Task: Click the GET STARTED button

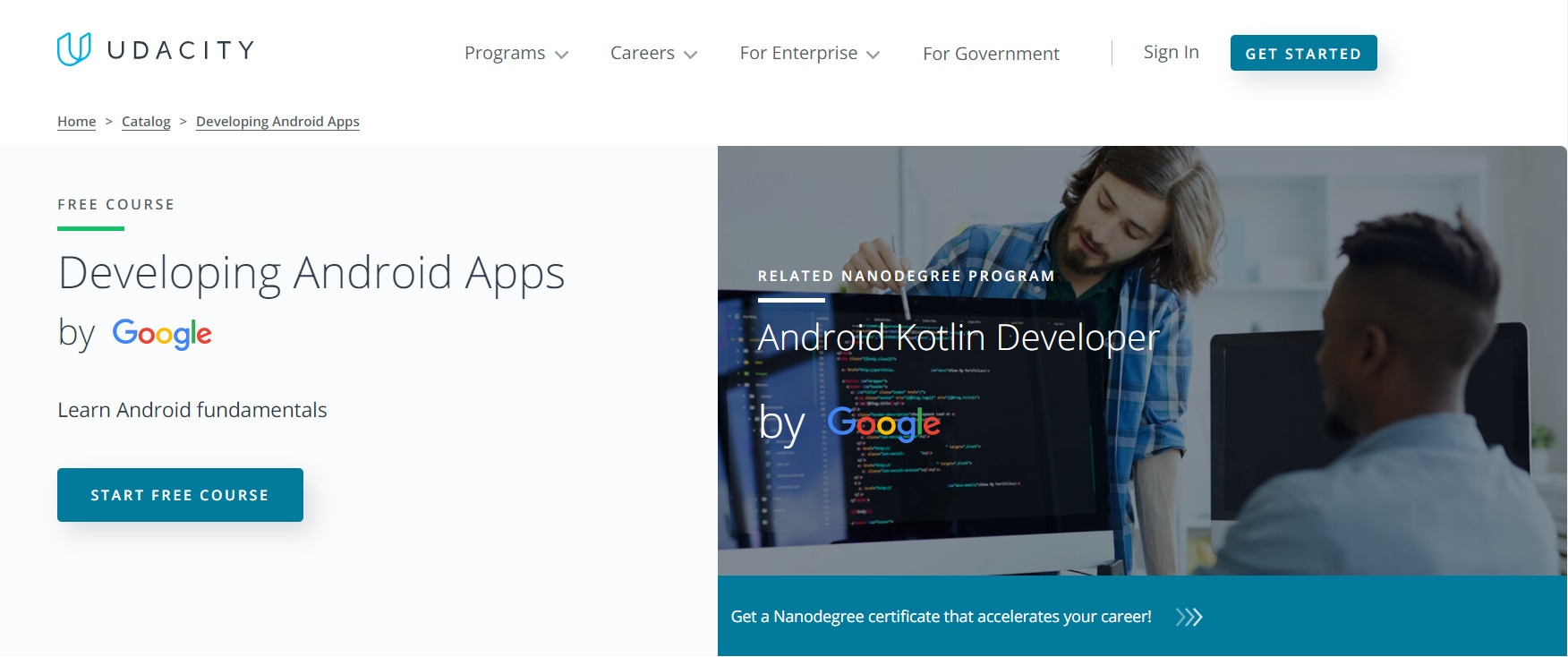Action: point(1303,53)
